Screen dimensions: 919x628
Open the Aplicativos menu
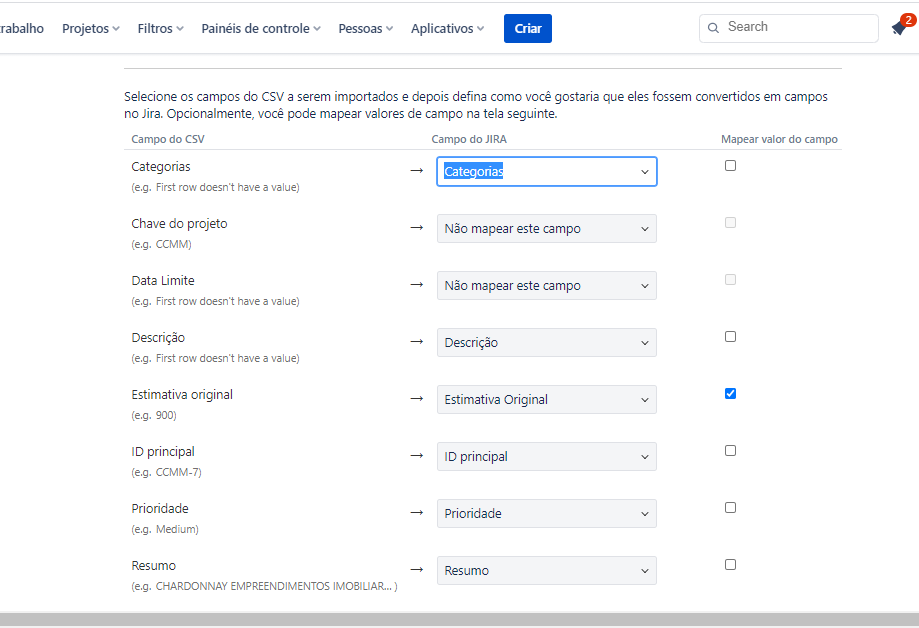click(x=447, y=28)
